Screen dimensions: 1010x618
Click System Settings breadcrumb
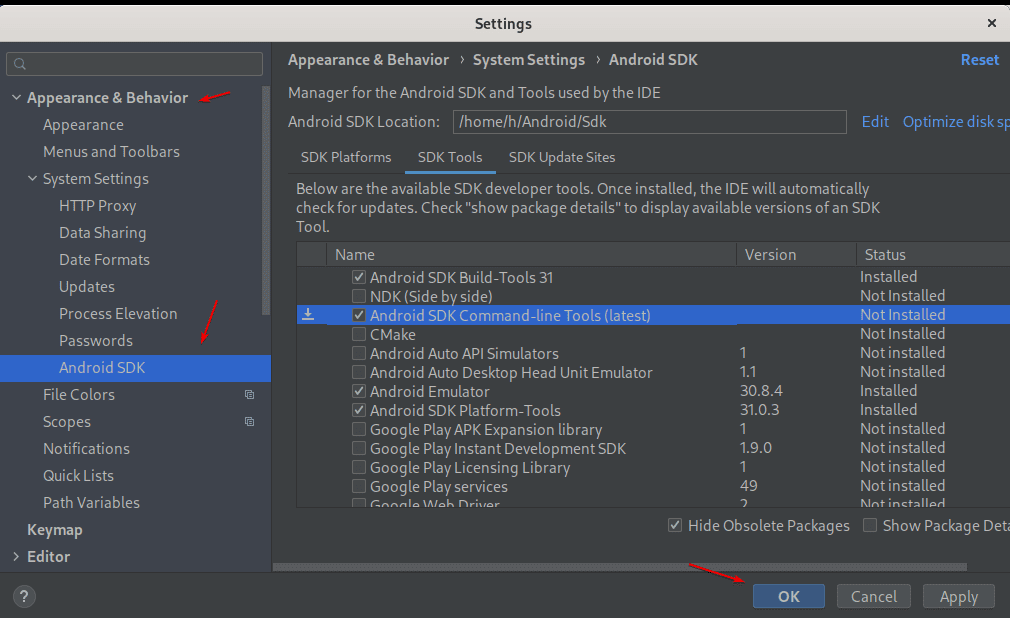point(529,60)
